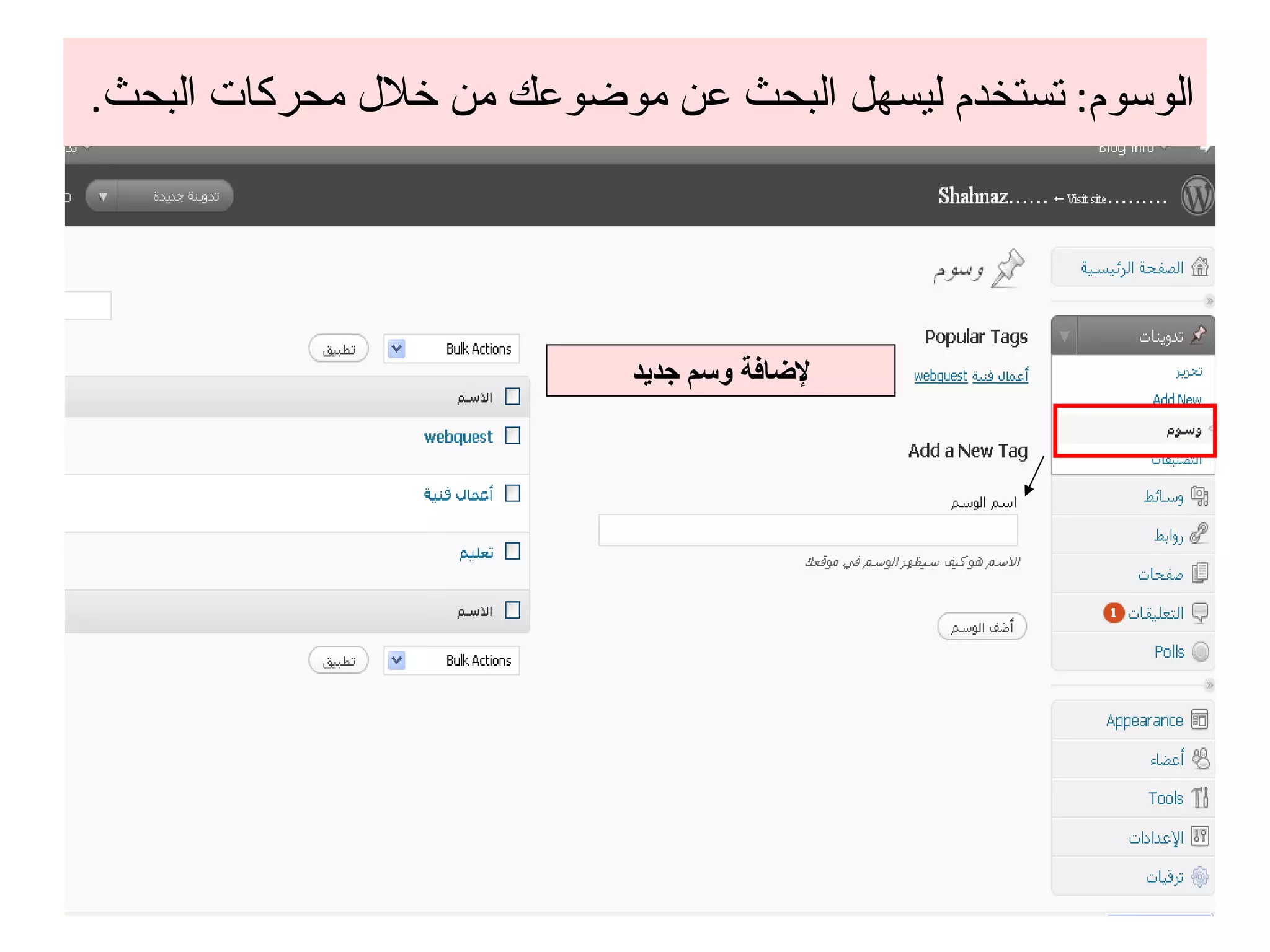Click the lower sidebar separator arrow above Appearance
This screenshot has height=952, width=1270.
tap(1209, 685)
